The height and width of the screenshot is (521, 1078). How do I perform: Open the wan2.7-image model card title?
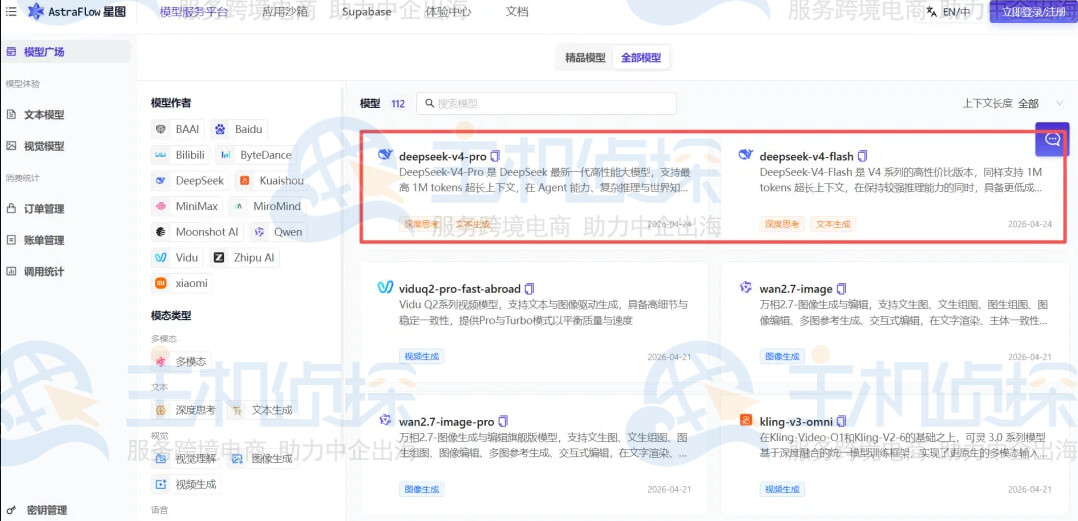(x=796, y=289)
